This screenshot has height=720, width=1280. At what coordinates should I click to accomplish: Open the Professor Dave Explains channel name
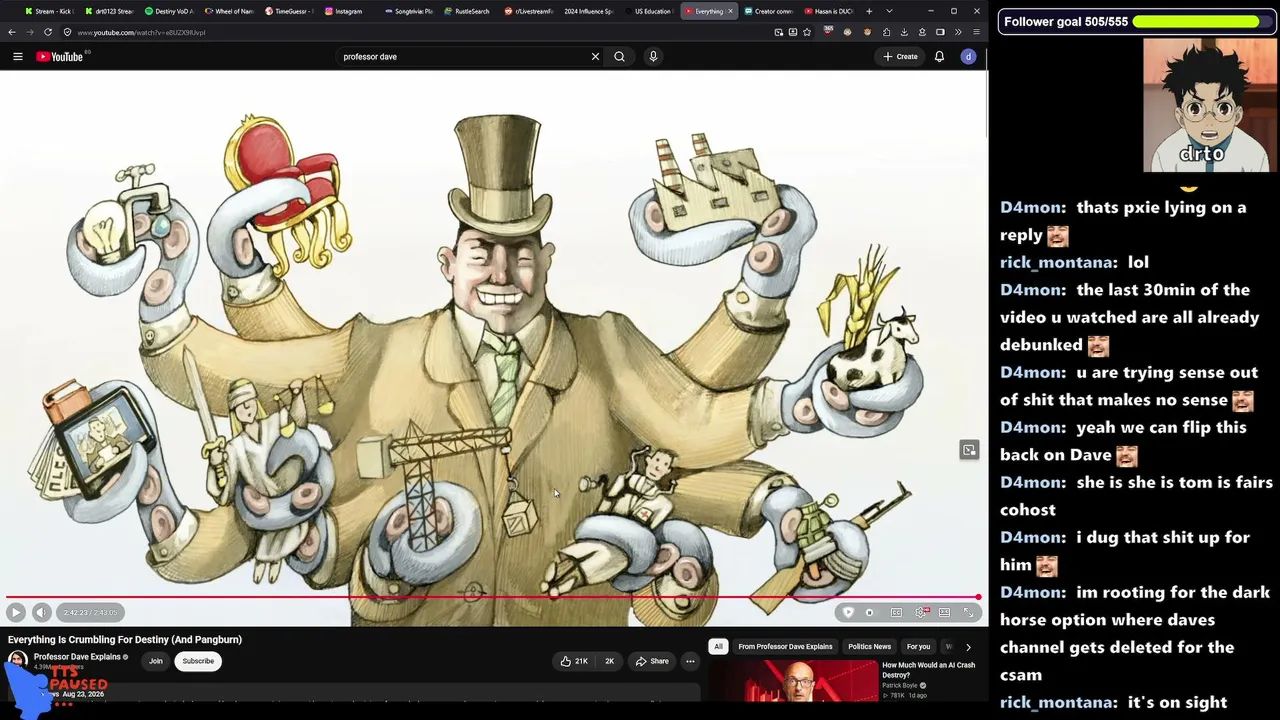(77, 657)
